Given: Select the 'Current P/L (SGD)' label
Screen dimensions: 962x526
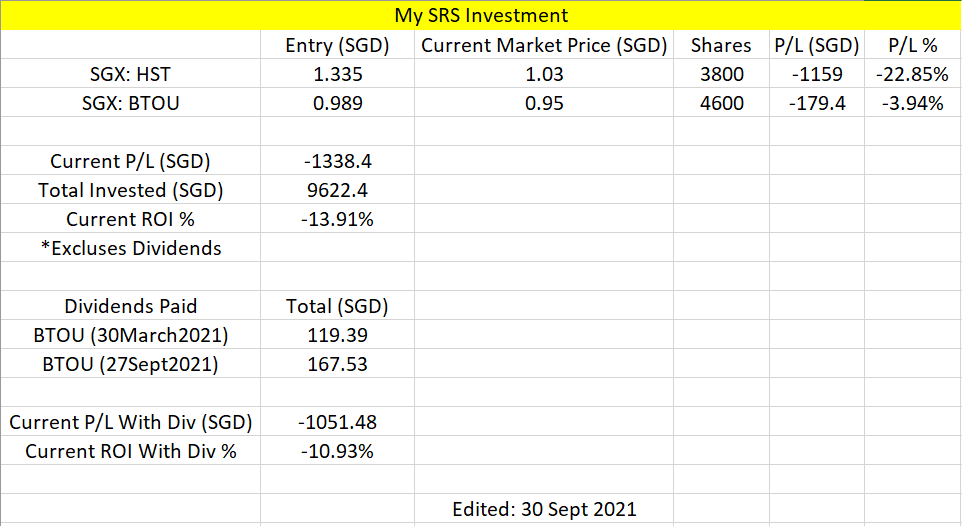Looking at the screenshot, I should pos(130,161).
